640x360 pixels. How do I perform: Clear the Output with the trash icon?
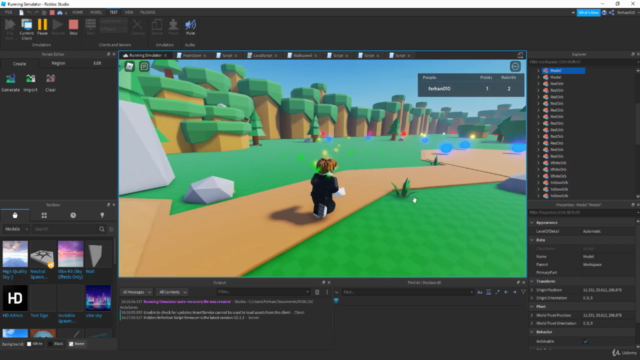click(317, 292)
